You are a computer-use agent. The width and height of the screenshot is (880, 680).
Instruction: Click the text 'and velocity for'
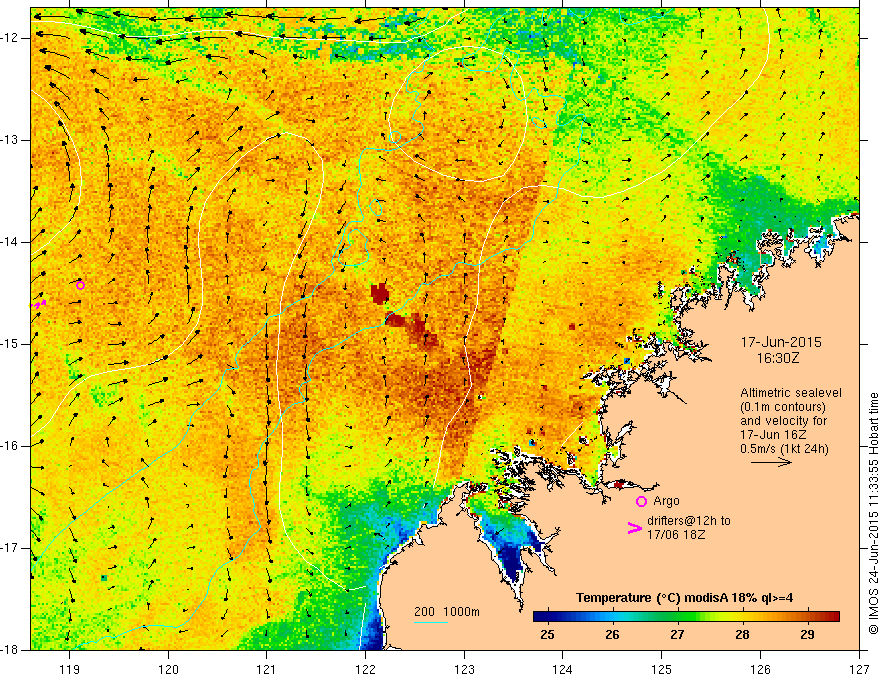783,421
